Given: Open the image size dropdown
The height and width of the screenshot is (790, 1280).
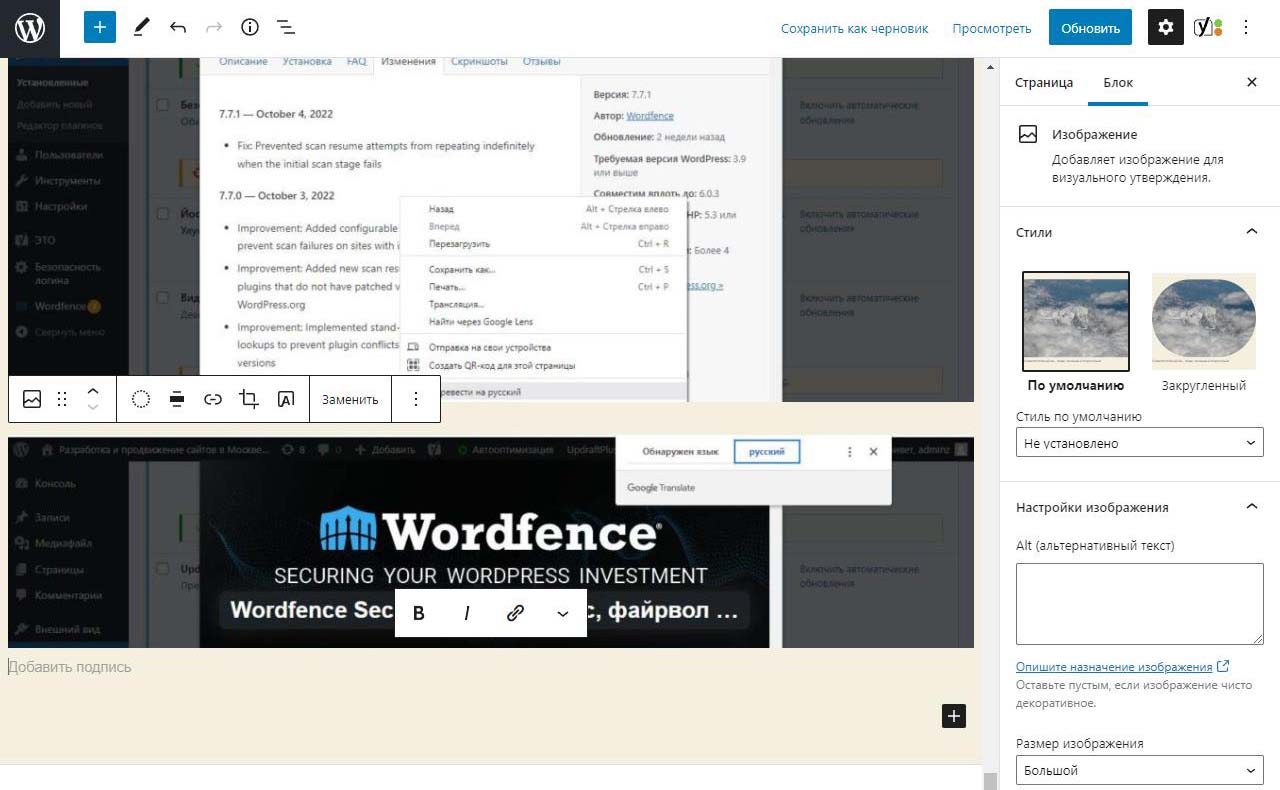Looking at the screenshot, I should tap(1139, 770).
